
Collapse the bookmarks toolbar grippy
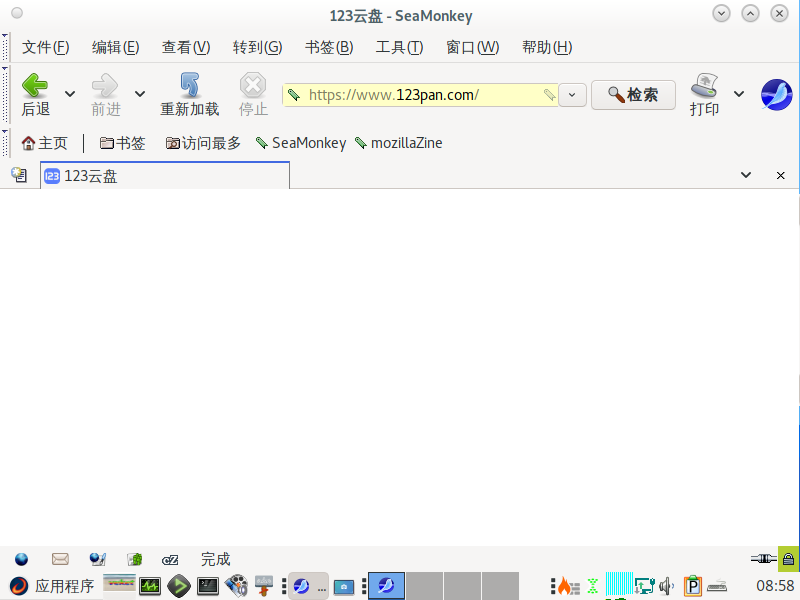point(5,143)
